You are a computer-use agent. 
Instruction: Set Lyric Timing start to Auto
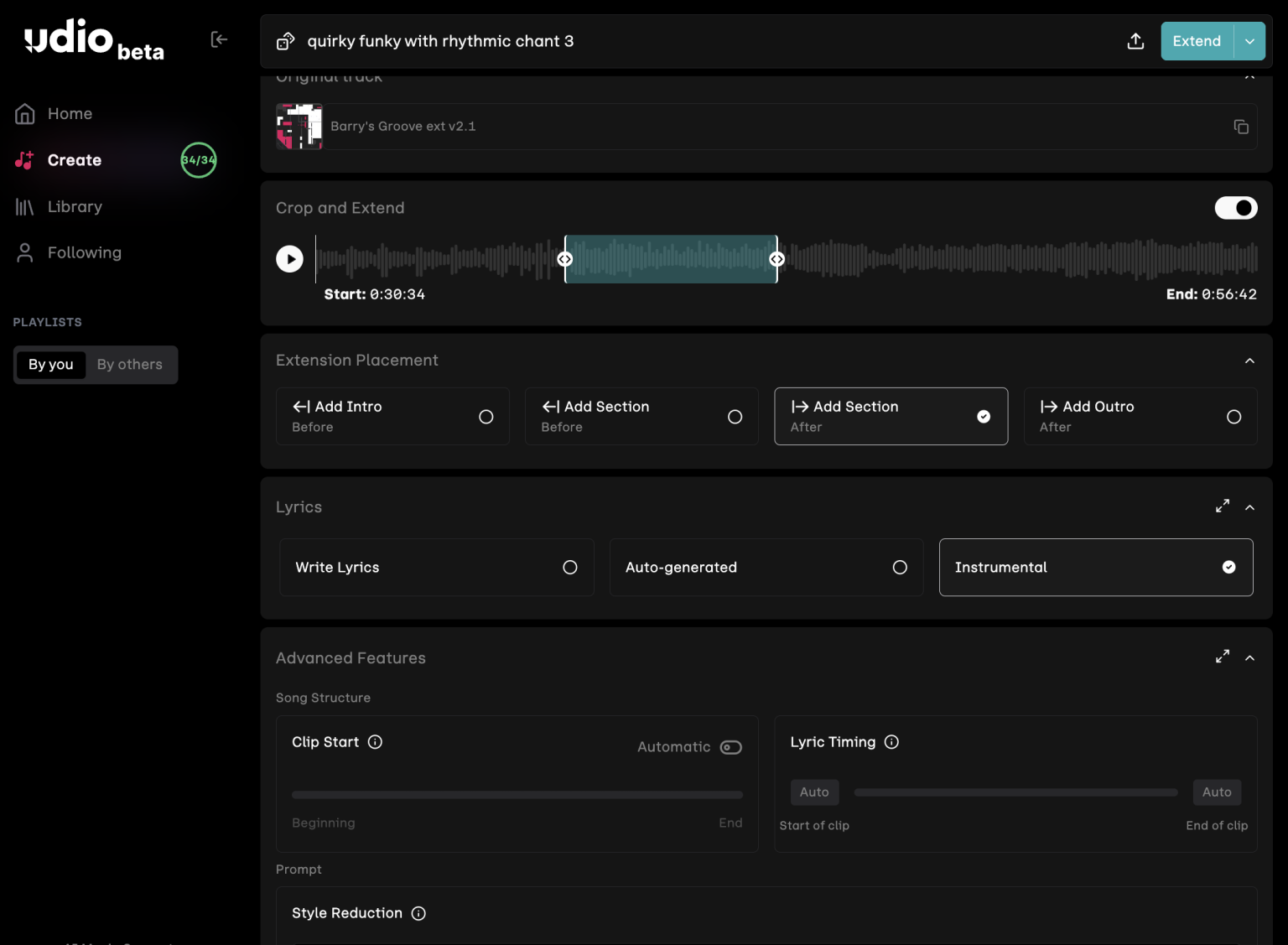tap(814, 792)
